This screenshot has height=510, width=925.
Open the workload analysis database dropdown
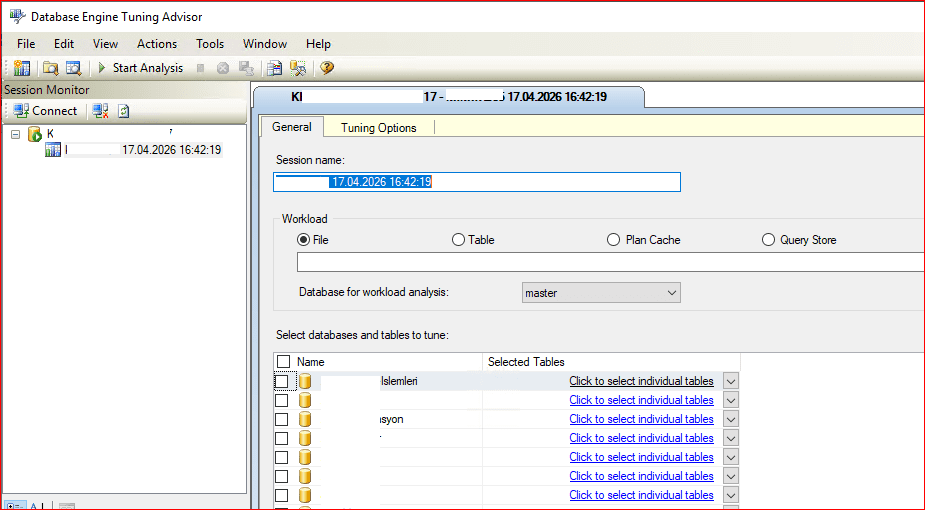point(671,293)
